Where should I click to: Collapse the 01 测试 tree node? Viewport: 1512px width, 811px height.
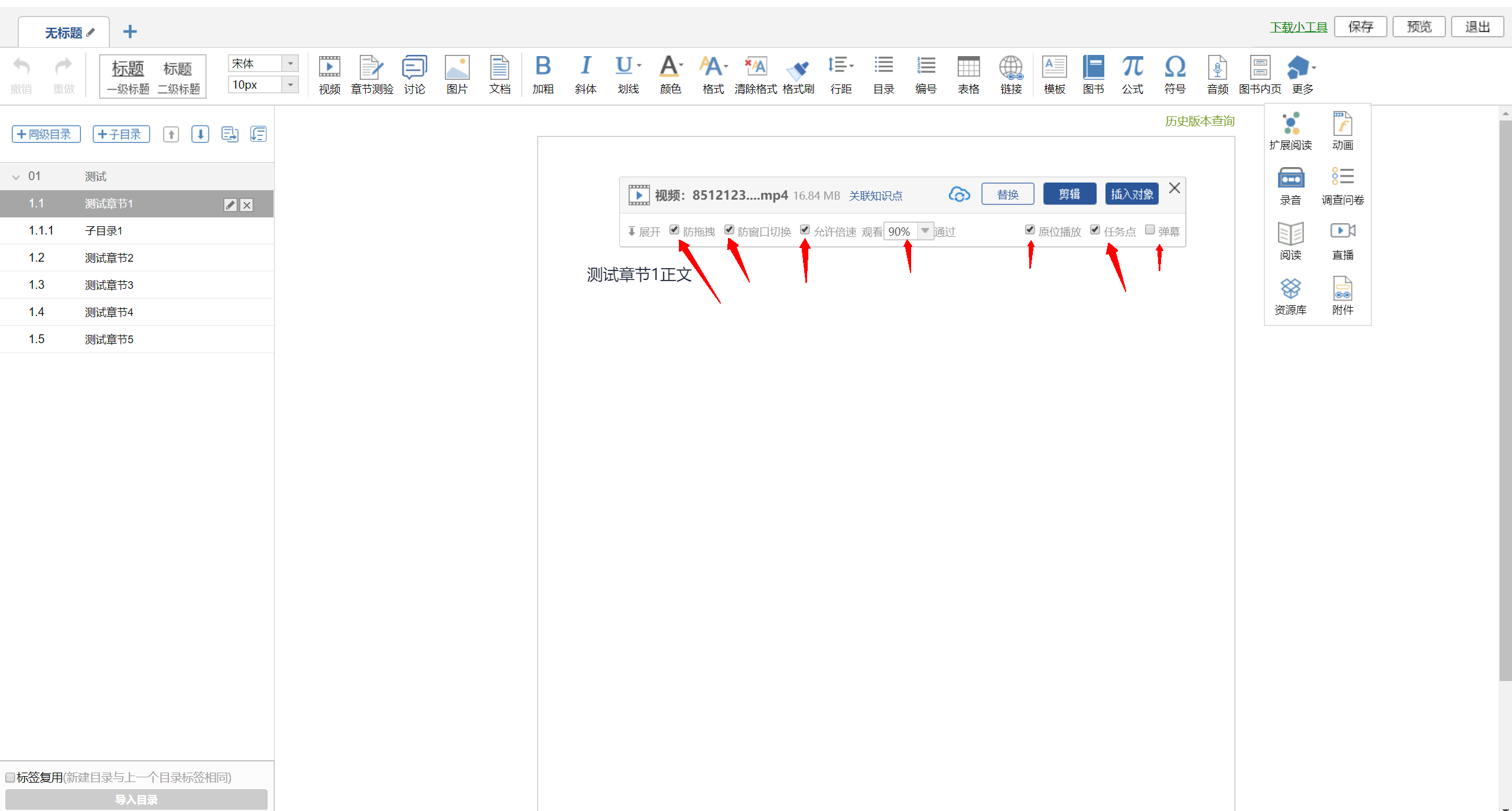16,177
